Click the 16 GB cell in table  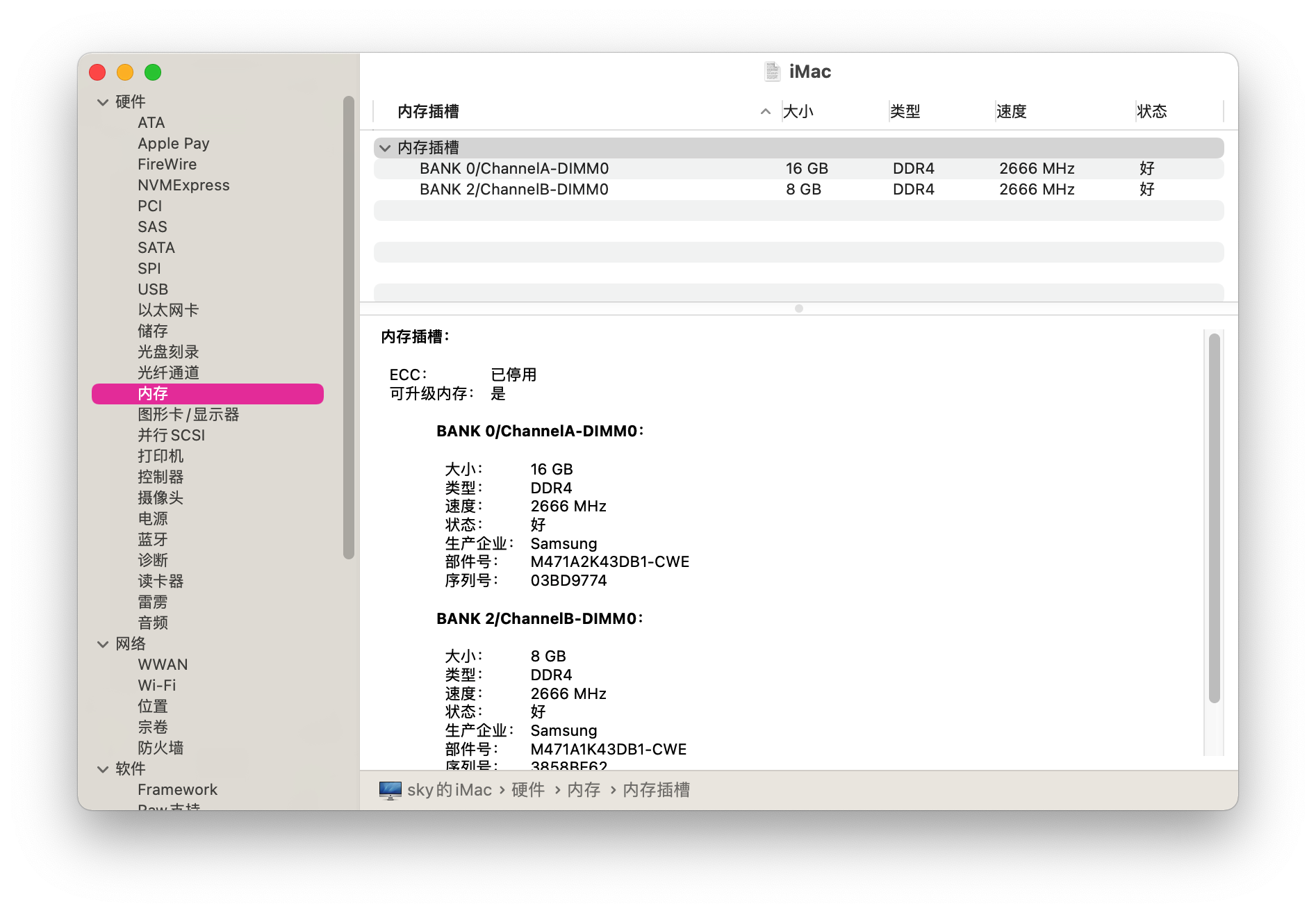pos(807,169)
